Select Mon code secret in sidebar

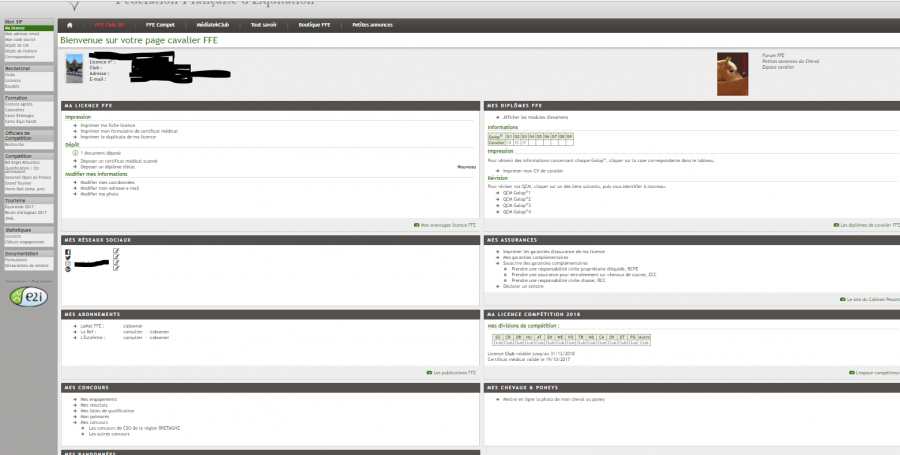[20, 40]
